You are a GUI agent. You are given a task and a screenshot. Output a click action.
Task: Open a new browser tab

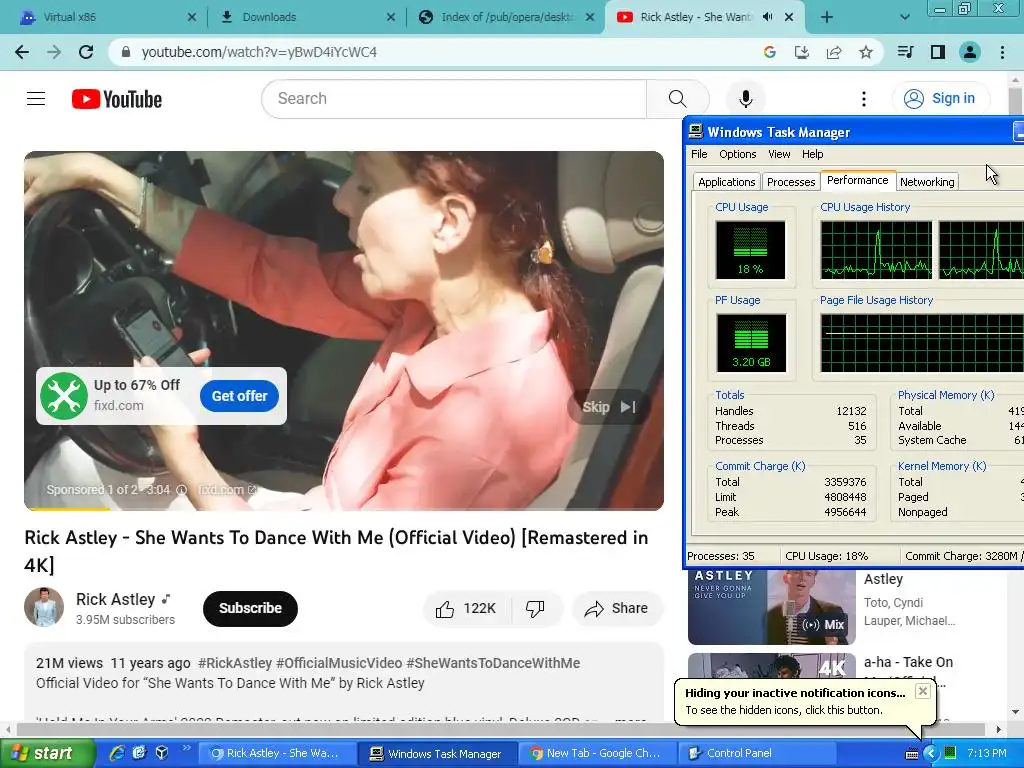point(827,17)
